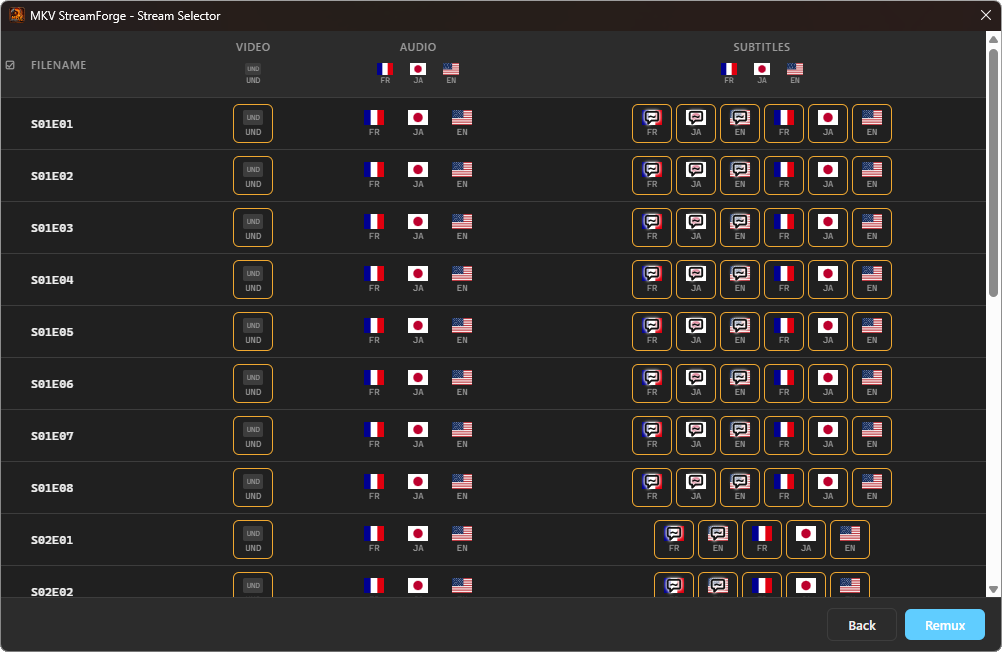The image size is (1002, 652).
Task: Toggle French forced subtitle bubble for S02E01
Action: (x=674, y=539)
